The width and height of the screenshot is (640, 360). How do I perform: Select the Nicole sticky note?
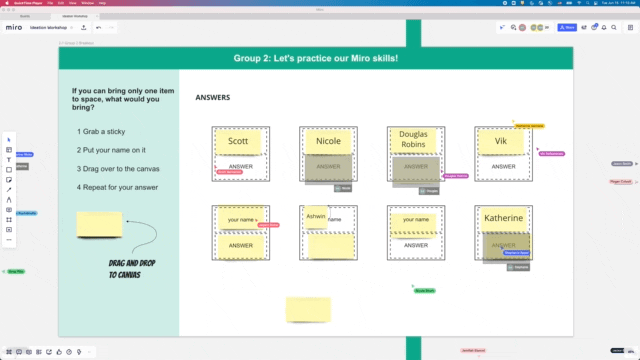328,141
